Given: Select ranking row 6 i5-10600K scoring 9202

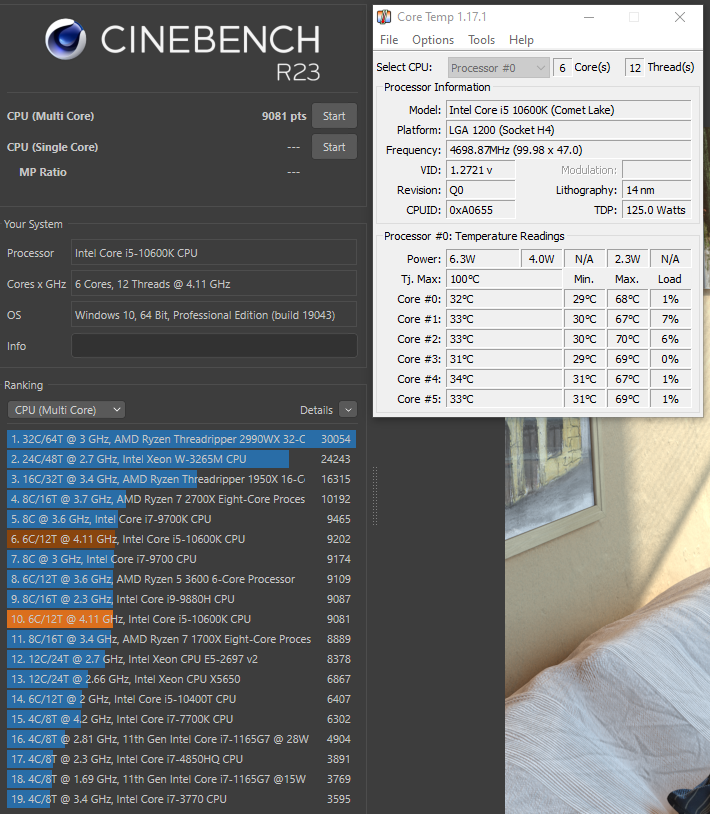Looking at the screenshot, I should (182, 539).
